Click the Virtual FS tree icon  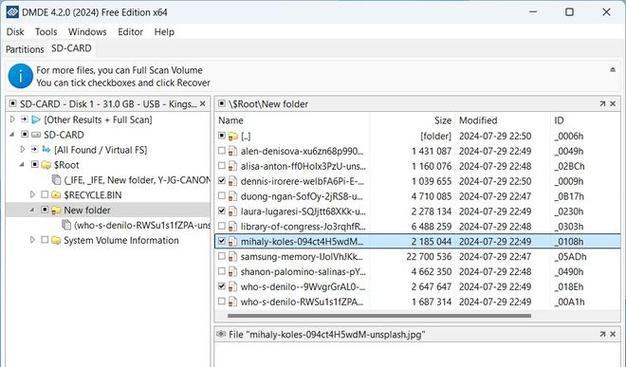coord(46,150)
